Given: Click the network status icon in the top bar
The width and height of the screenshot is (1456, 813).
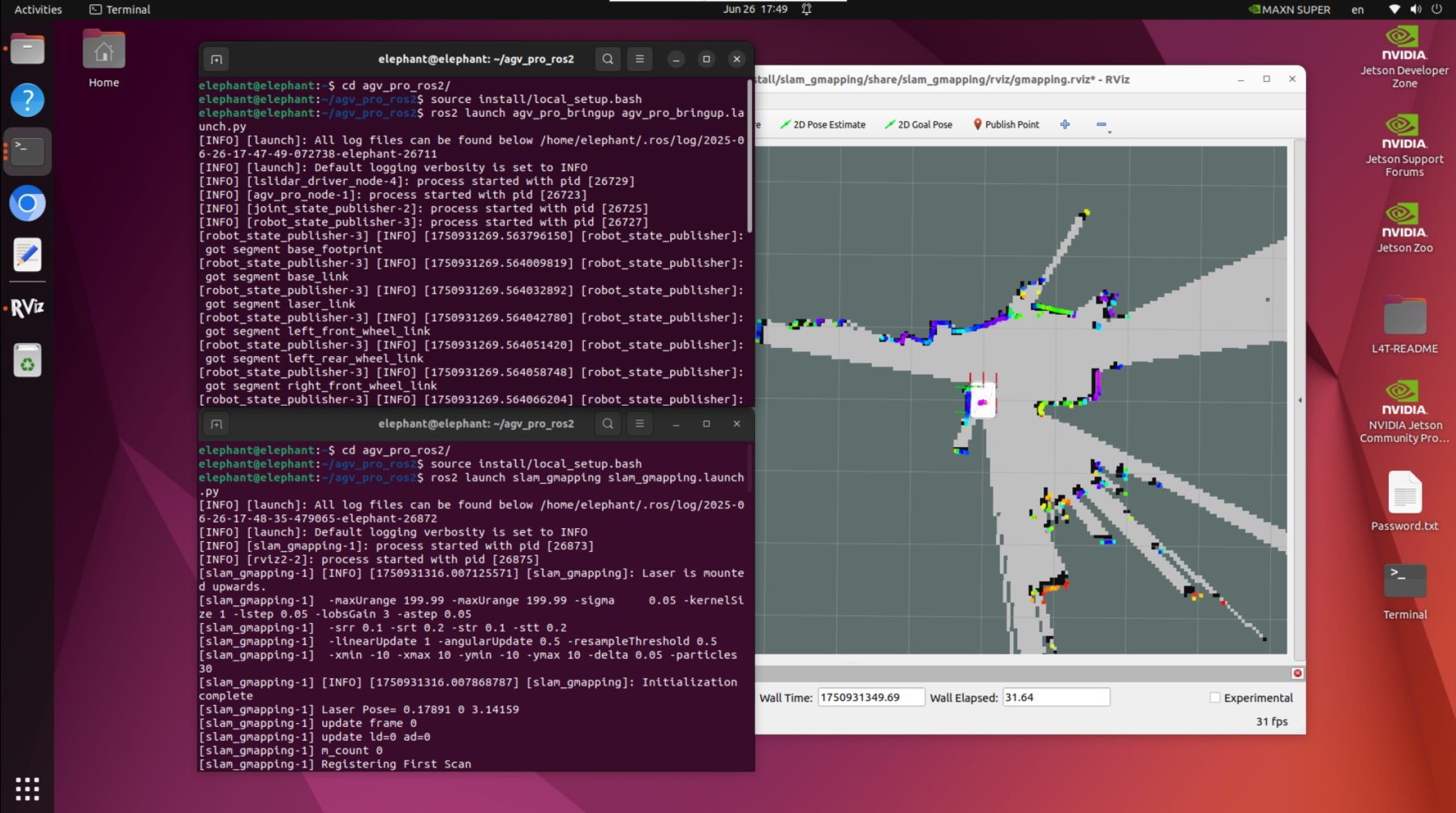Looking at the screenshot, I should (x=1394, y=10).
